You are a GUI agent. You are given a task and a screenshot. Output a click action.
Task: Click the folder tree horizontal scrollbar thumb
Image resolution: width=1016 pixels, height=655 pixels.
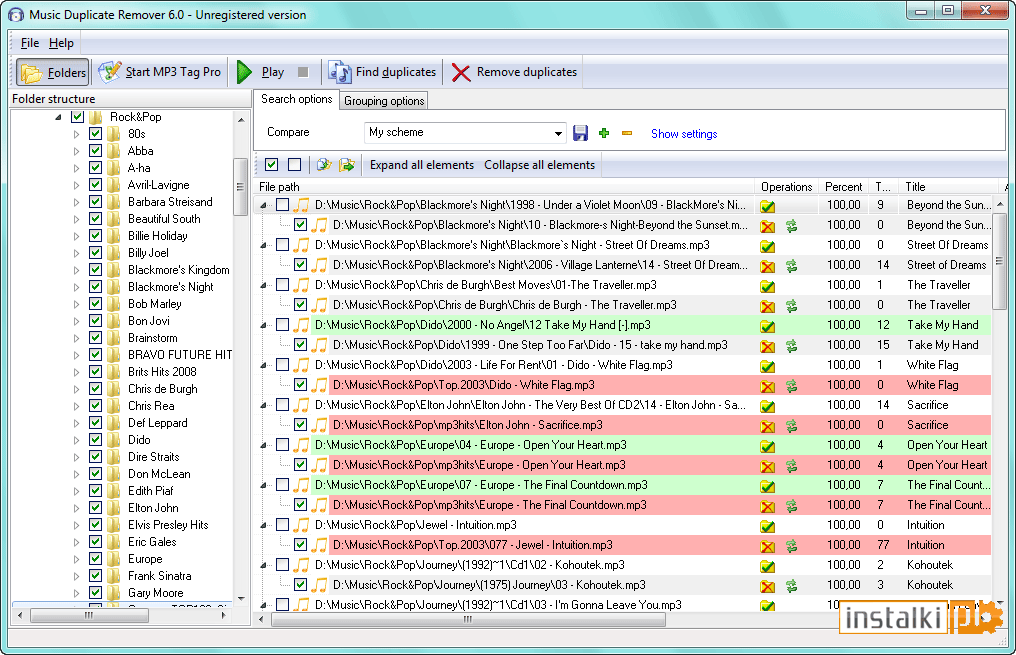pyautogui.click(x=89, y=615)
